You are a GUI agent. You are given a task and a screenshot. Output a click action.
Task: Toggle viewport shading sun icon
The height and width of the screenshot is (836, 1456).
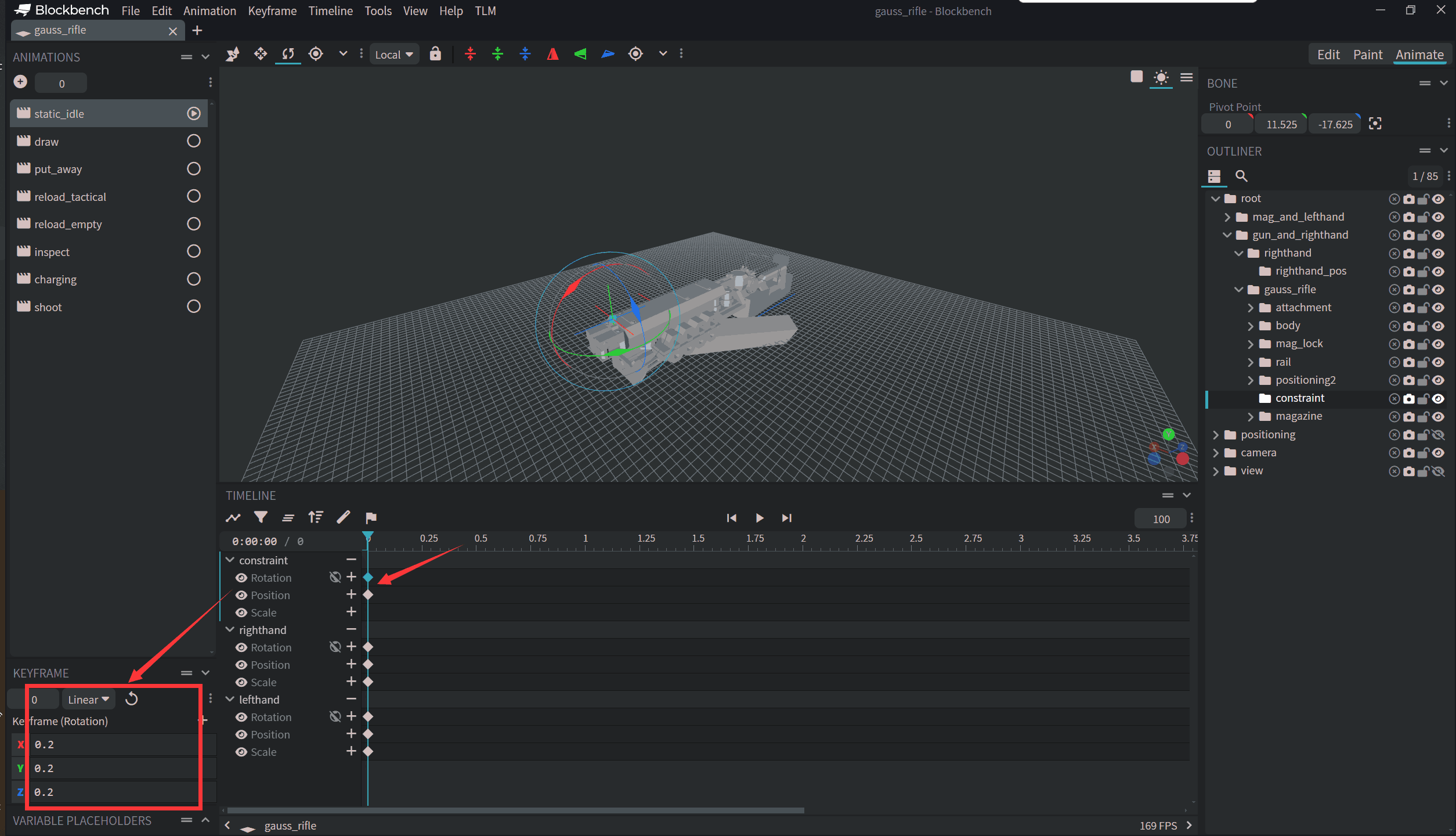(x=1161, y=77)
